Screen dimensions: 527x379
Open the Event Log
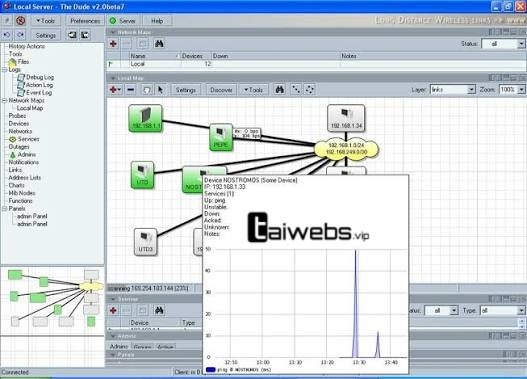[x=39, y=93]
